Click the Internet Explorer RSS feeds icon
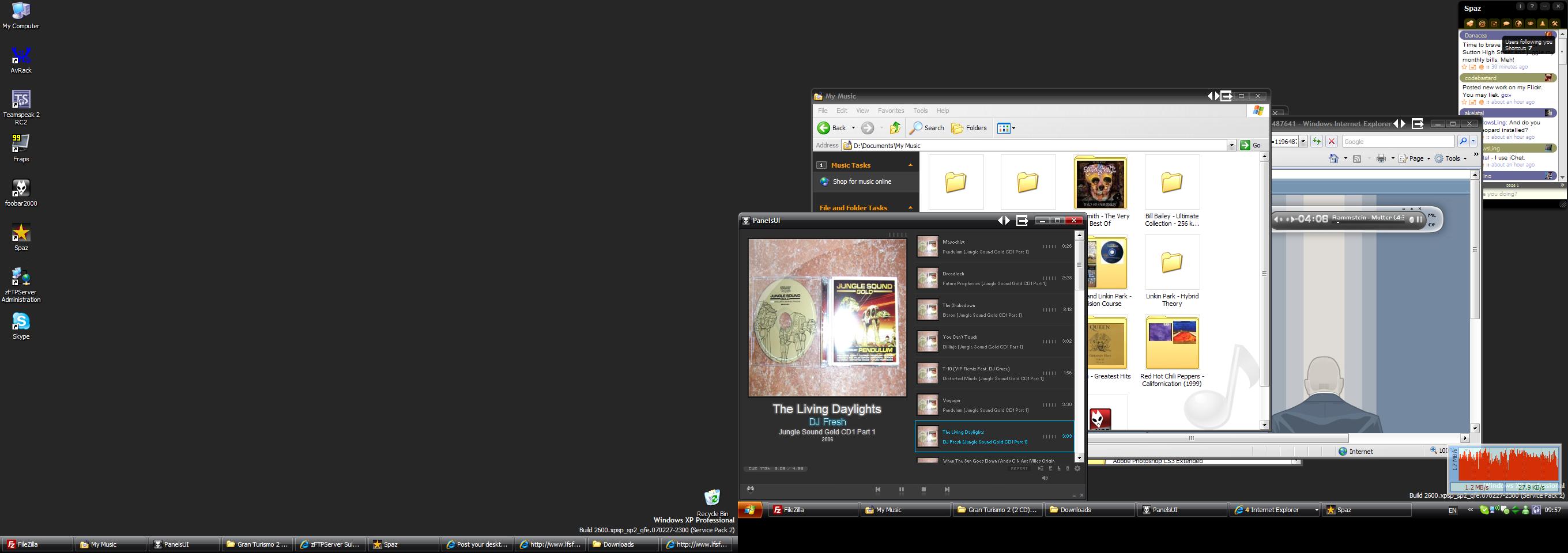 coord(1357,159)
